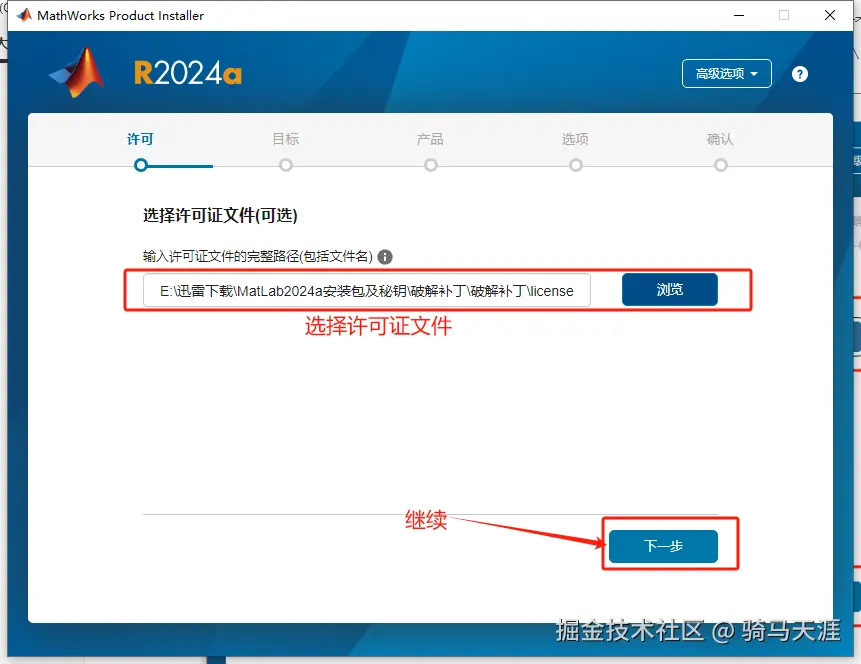The width and height of the screenshot is (861, 664).
Task: Expand the 高级选项 dropdown
Action: pos(726,74)
